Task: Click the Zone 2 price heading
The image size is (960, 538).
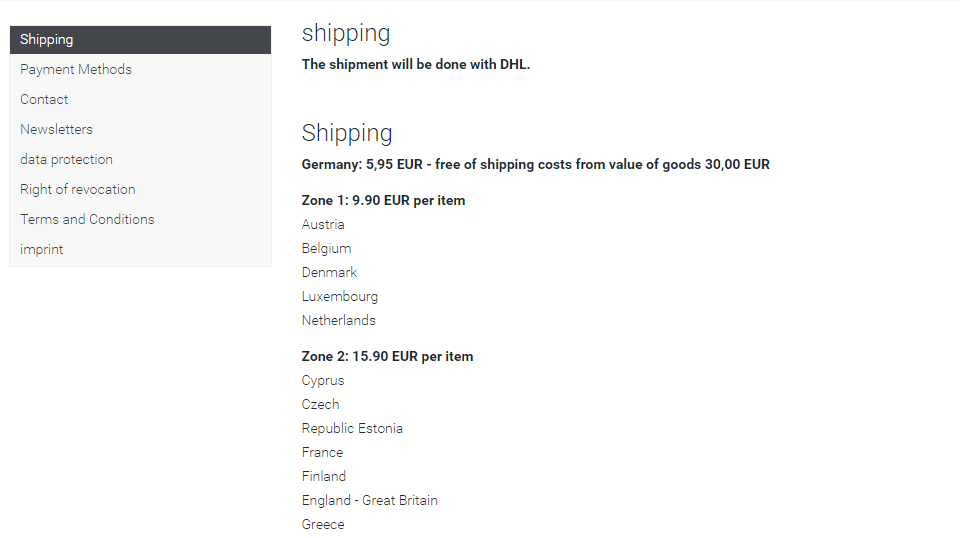Action: tap(387, 357)
